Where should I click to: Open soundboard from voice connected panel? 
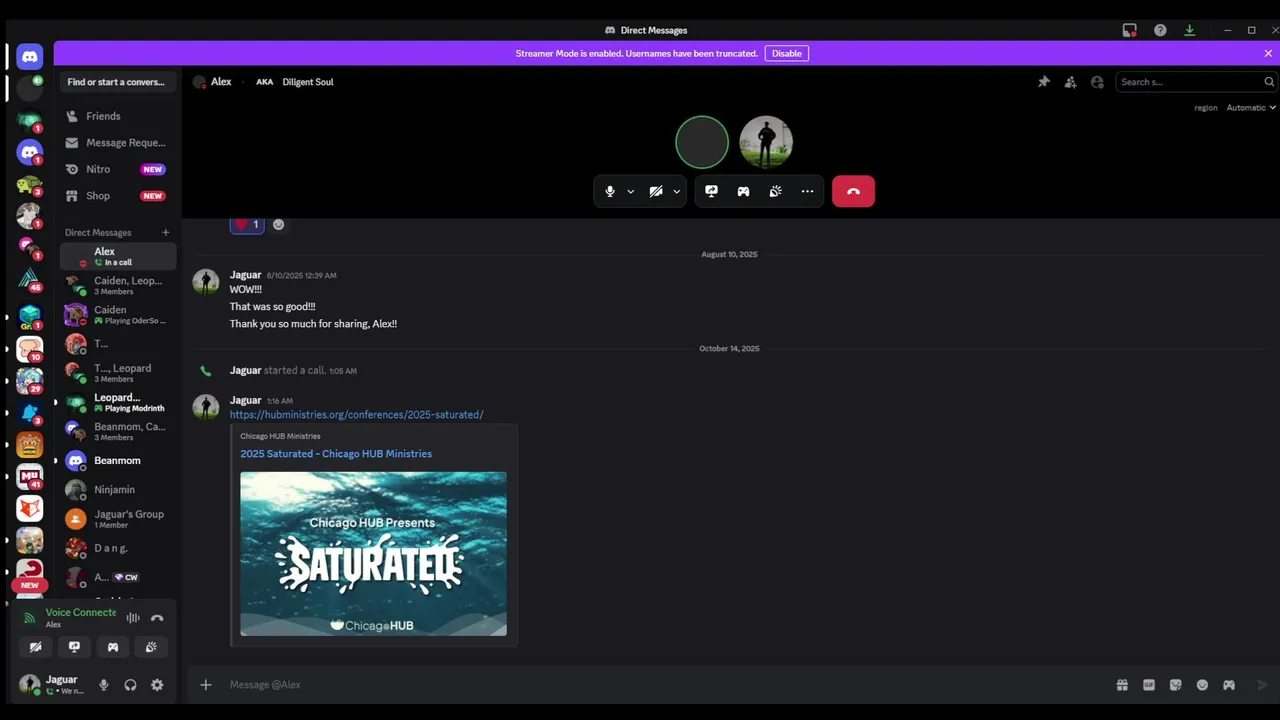pos(151,647)
